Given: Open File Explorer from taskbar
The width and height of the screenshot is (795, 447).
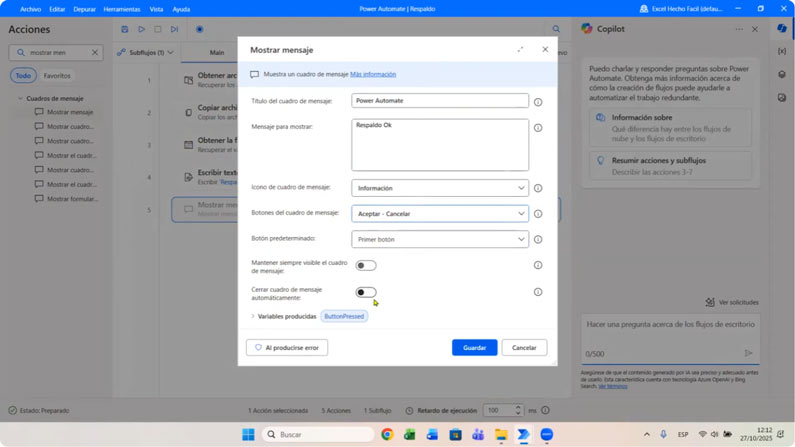Looking at the screenshot, I should [x=501, y=434].
